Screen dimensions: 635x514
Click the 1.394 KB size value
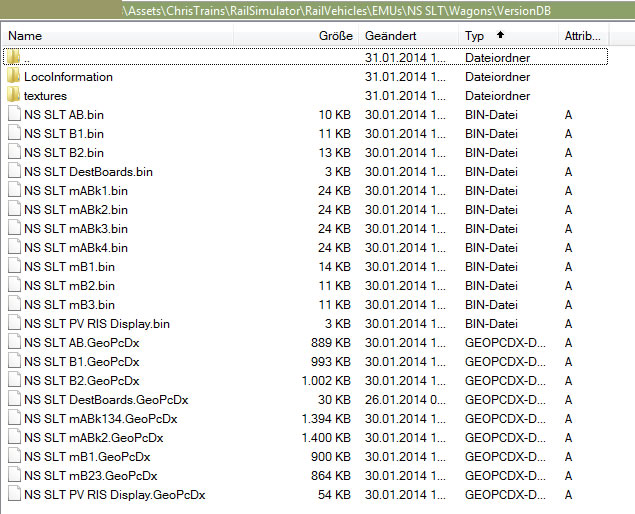click(x=326, y=419)
